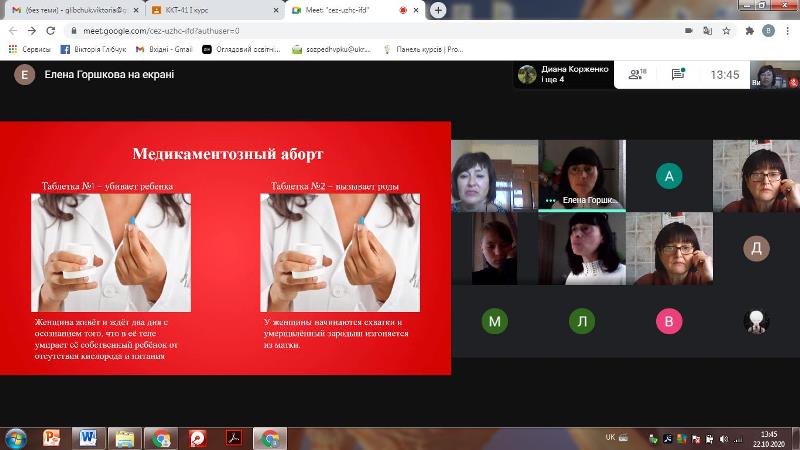Toggle the UK keyboard language indicator
This screenshot has width=800, height=450.
[x=610, y=438]
